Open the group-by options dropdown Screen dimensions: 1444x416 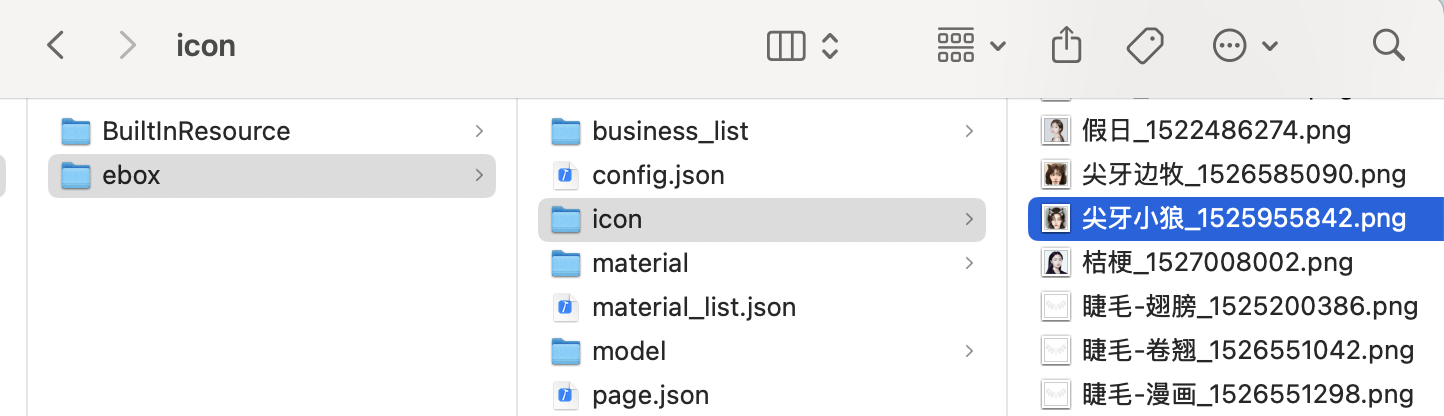coord(970,45)
